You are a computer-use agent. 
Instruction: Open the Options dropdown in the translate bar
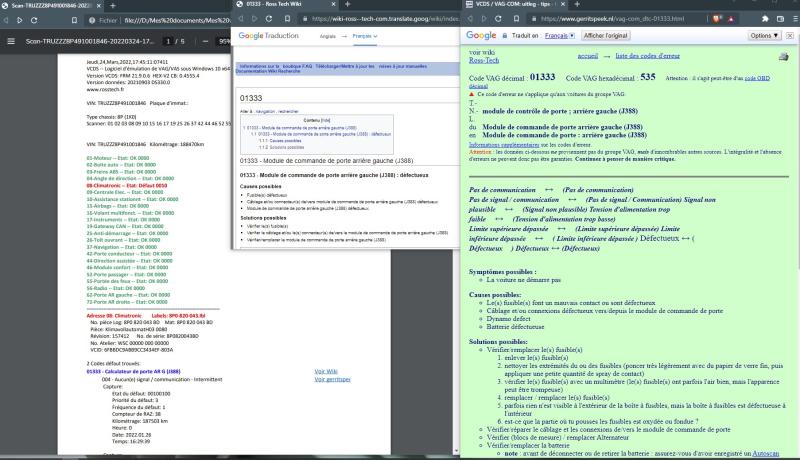click(764, 36)
